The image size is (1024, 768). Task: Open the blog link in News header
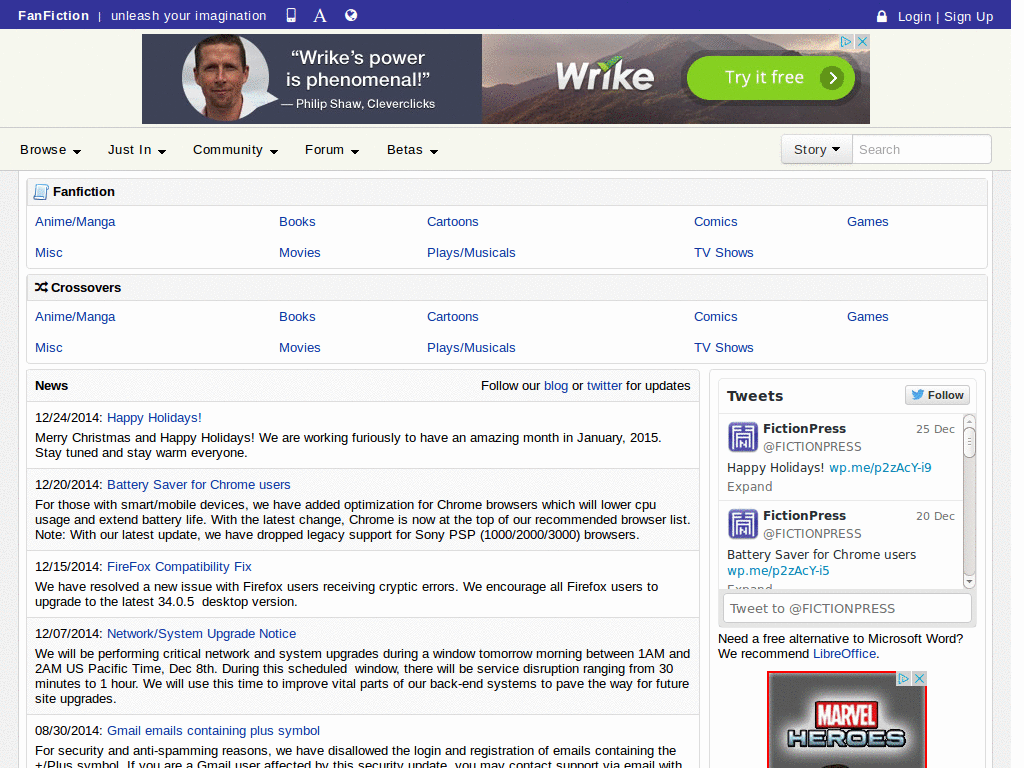pos(556,386)
